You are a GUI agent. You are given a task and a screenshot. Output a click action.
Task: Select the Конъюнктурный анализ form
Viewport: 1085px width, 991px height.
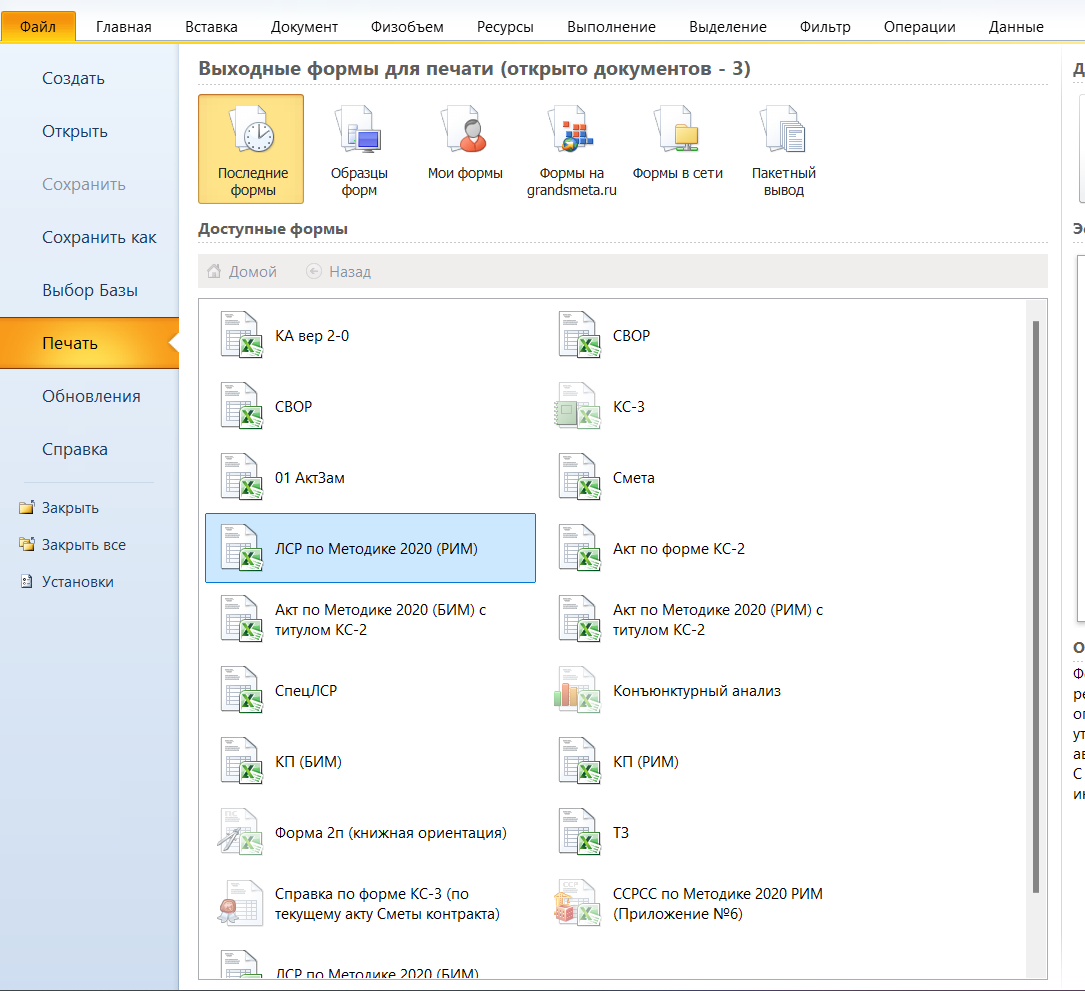pos(696,691)
